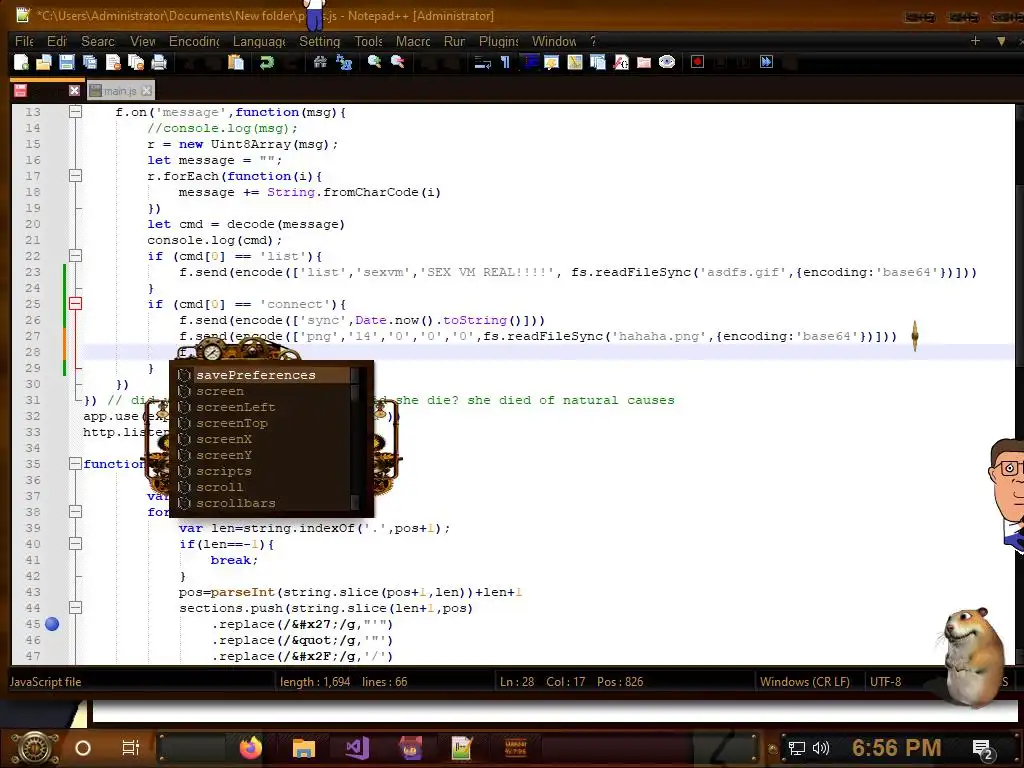
Task: Click Run macro multiple times icon
Action: pos(767,62)
